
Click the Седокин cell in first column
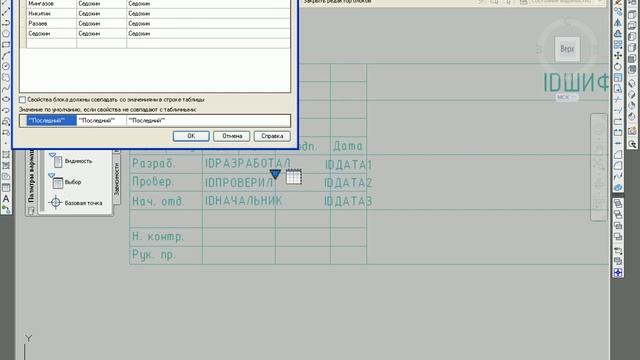(51, 33)
